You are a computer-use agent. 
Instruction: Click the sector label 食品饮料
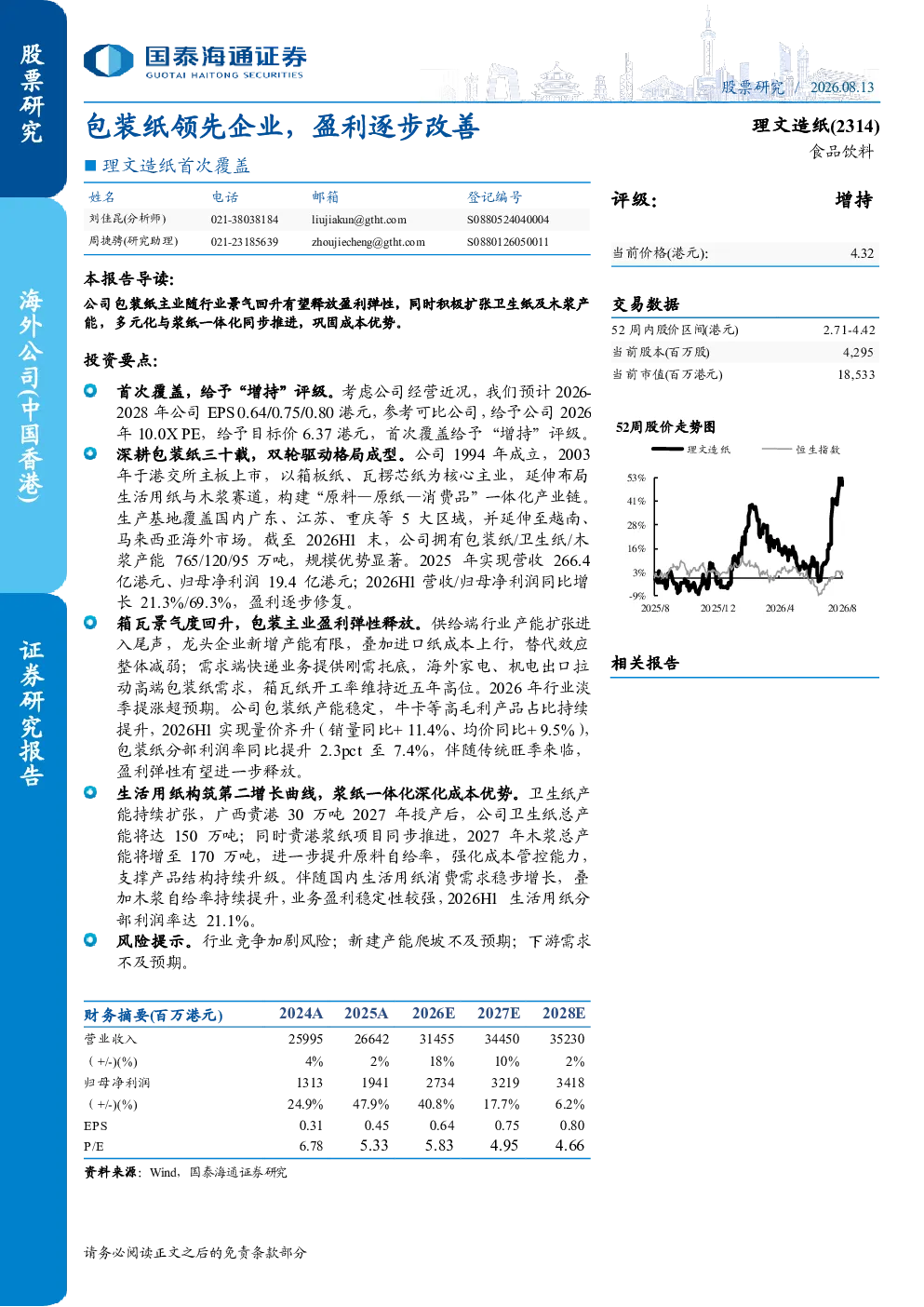[x=842, y=152]
